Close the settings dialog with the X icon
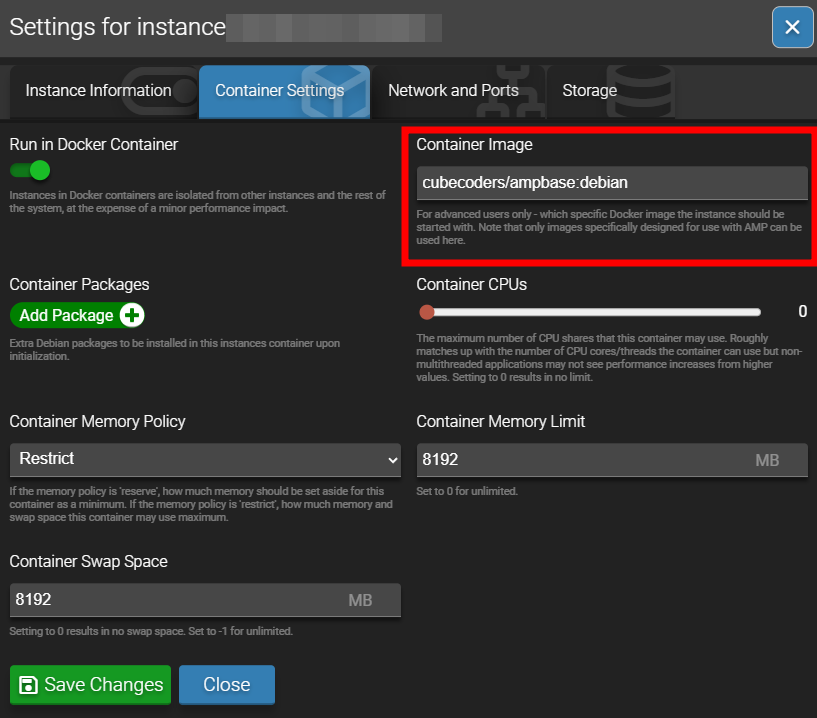This screenshot has height=718, width=817. (x=792, y=27)
